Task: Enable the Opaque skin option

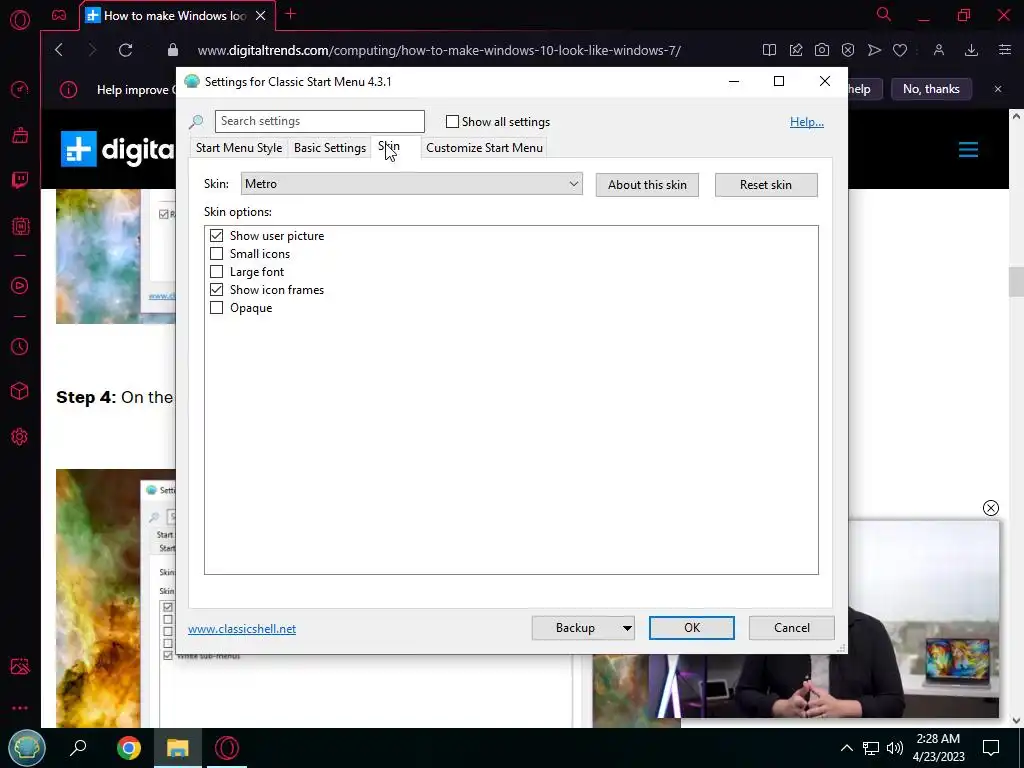Action: pyautogui.click(x=216, y=308)
